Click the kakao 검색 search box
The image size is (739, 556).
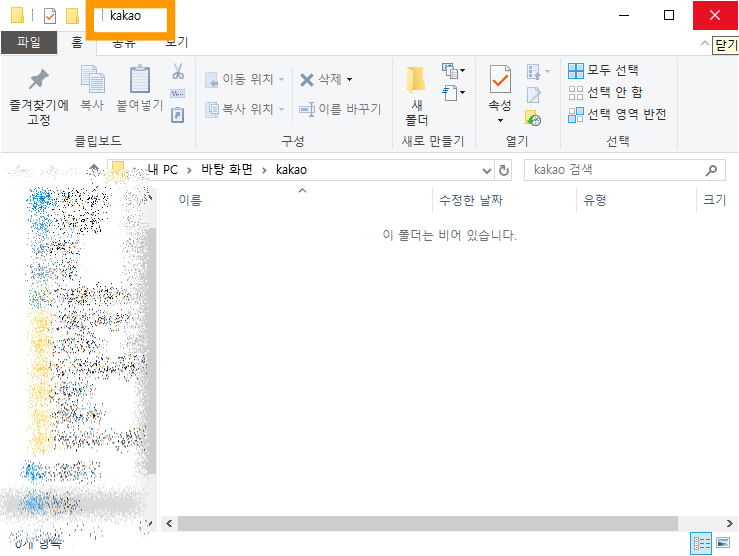click(624, 170)
